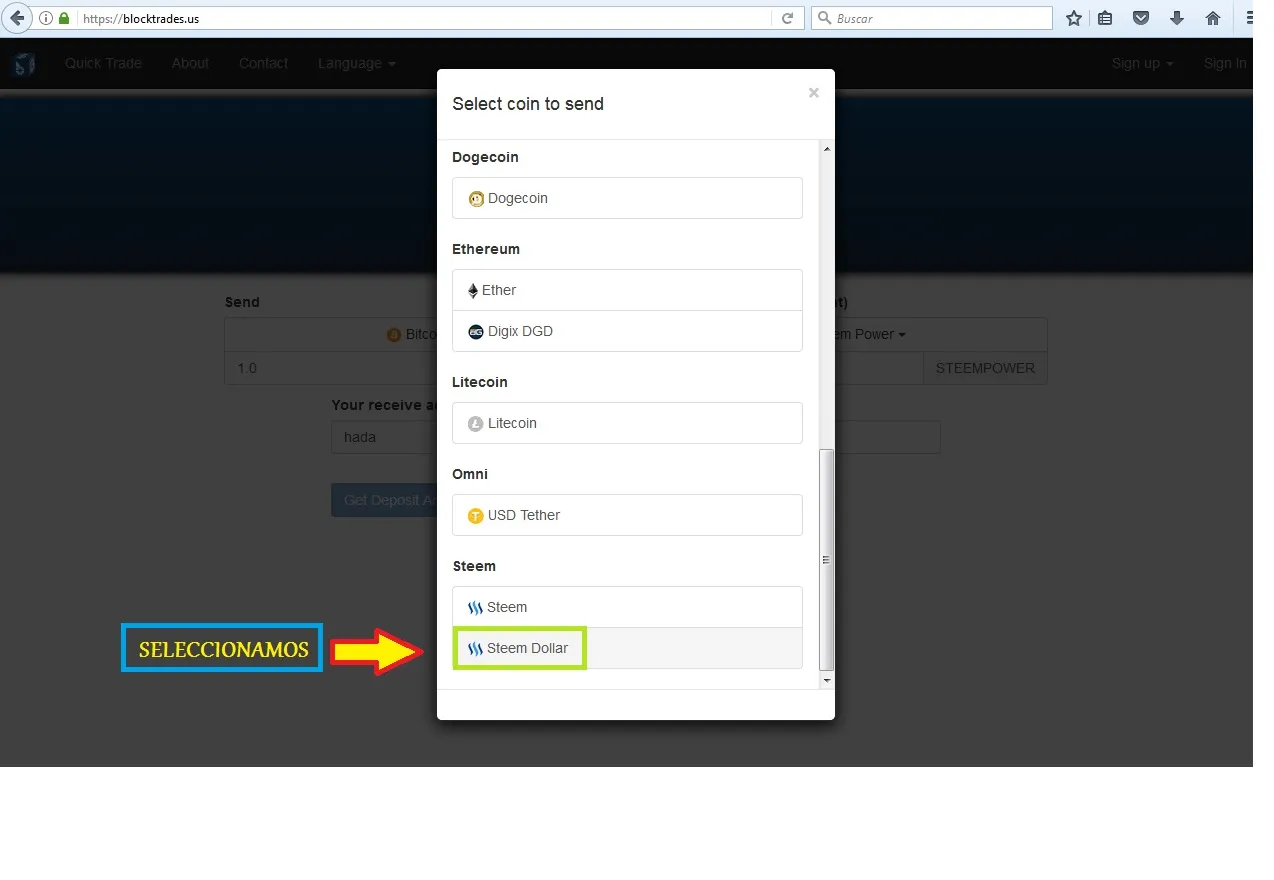Choose Litecoin as the coin to send
This screenshot has width=1274, height=880.
(627, 423)
